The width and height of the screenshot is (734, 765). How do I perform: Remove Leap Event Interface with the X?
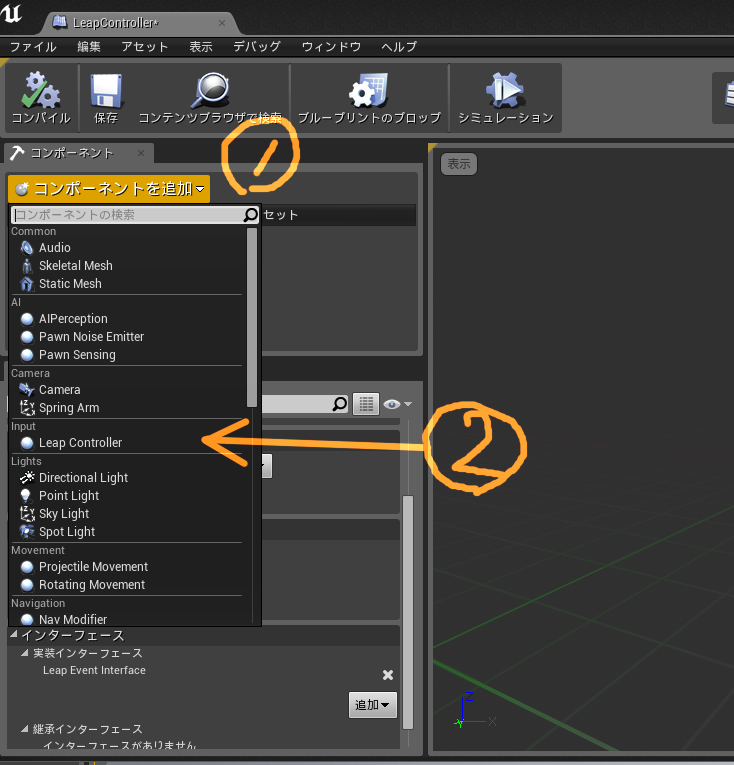click(388, 675)
